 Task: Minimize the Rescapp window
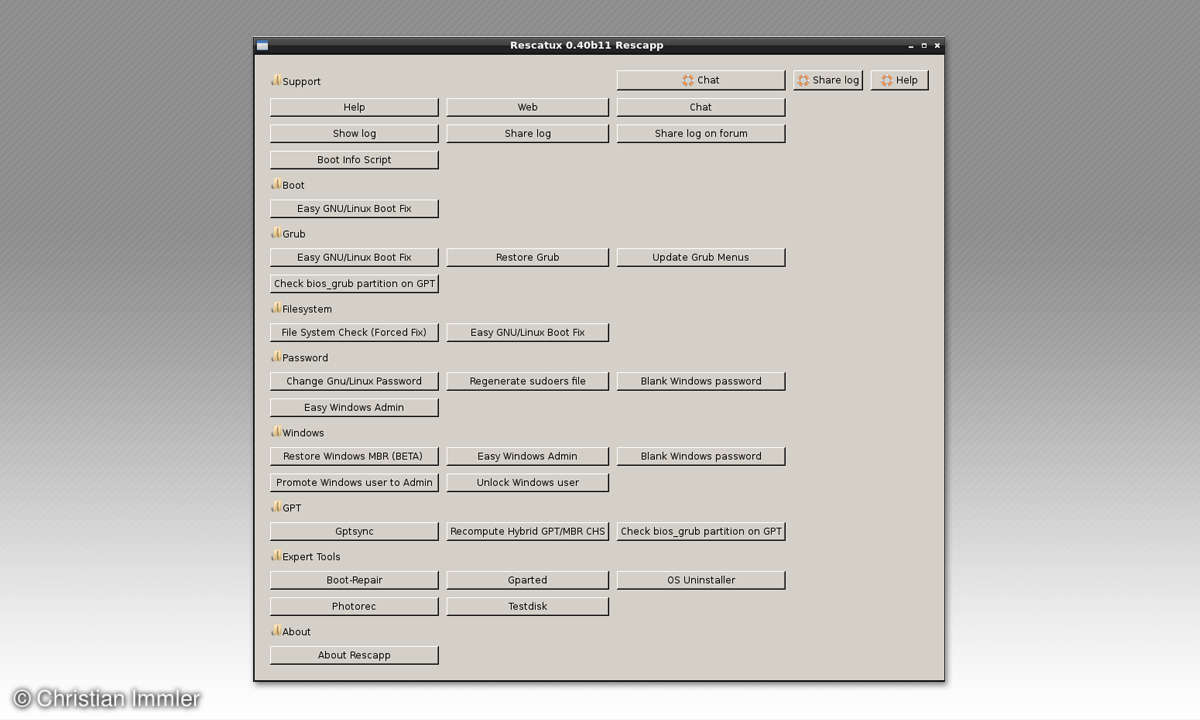pos(911,46)
